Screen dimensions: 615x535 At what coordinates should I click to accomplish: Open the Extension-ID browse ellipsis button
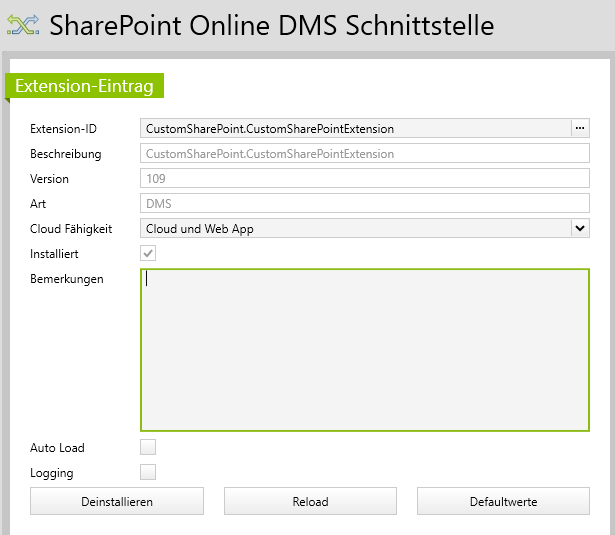pos(579,129)
